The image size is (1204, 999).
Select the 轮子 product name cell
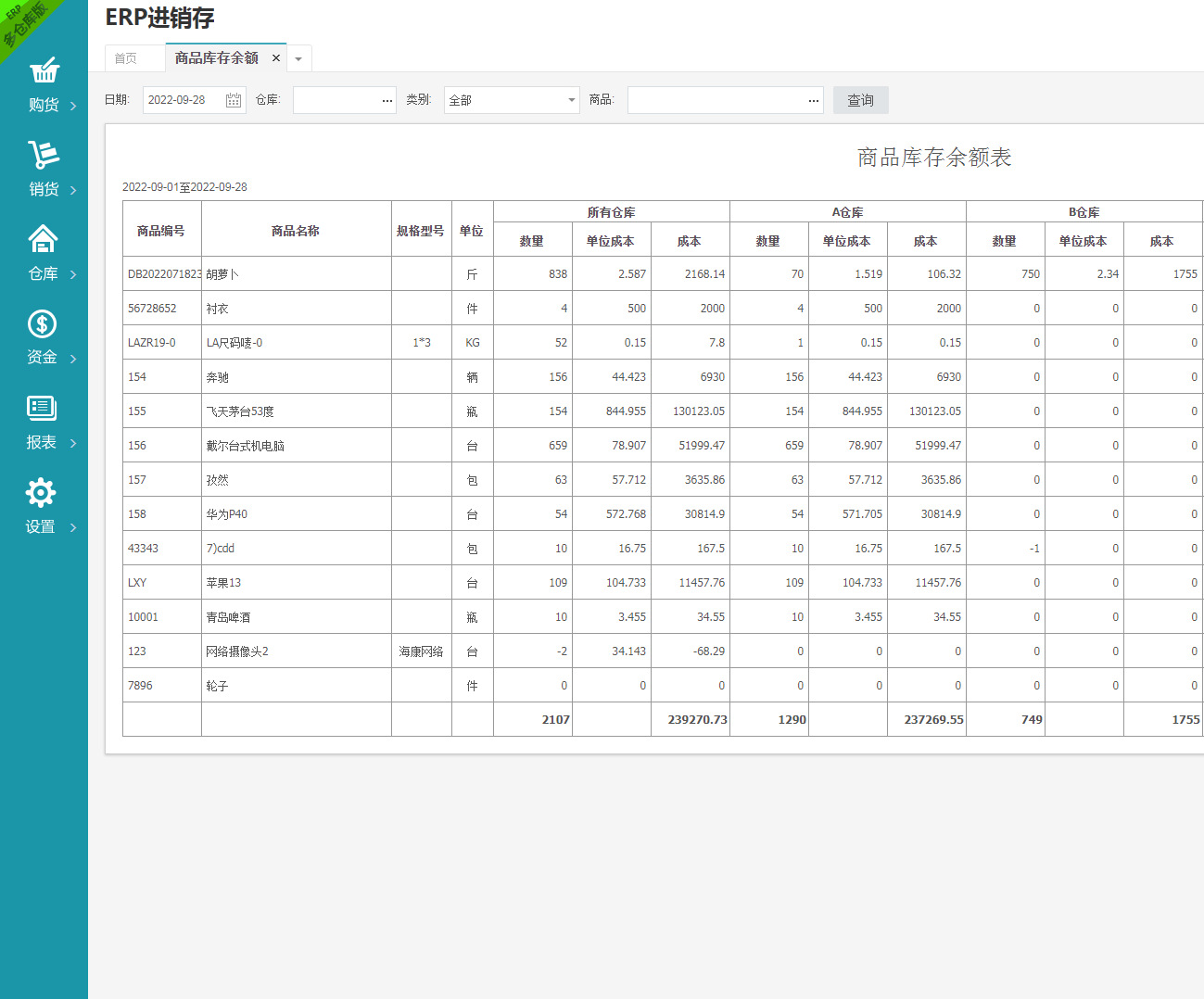297,686
